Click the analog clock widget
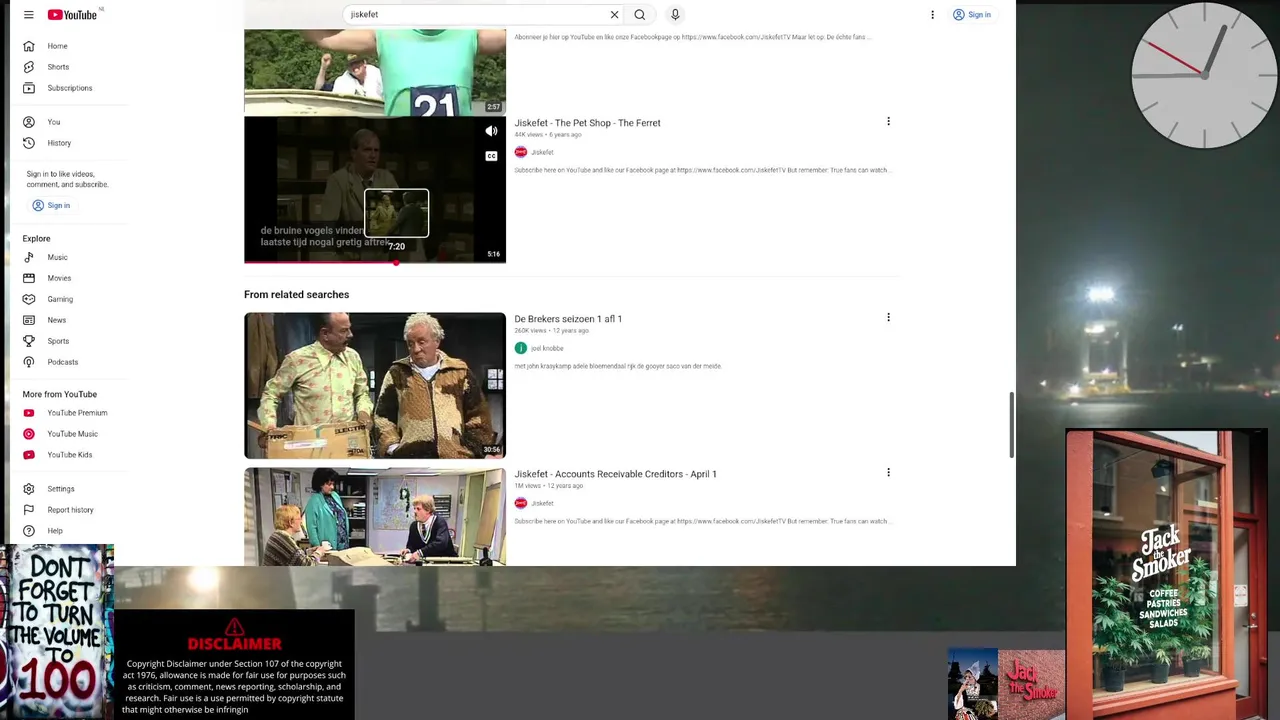Viewport: 1280px width, 720px height. click(1203, 76)
